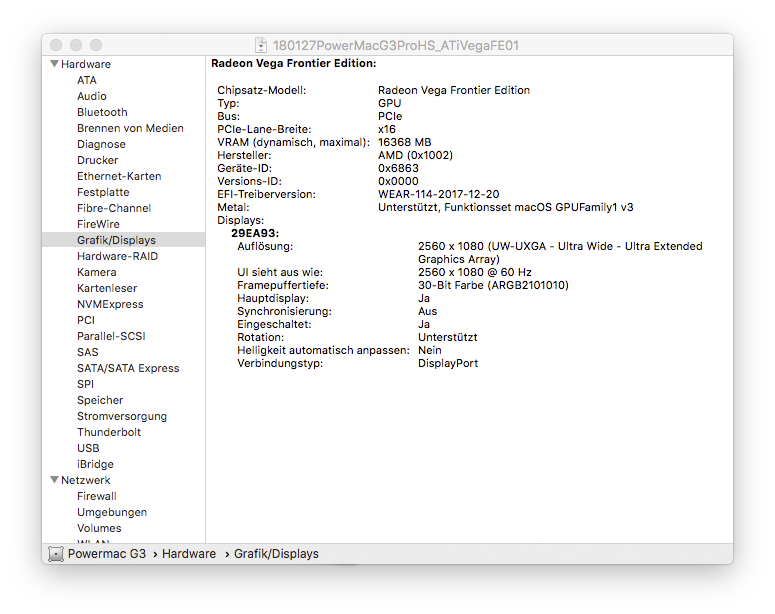Select the Hardware category label

point(86,64)
